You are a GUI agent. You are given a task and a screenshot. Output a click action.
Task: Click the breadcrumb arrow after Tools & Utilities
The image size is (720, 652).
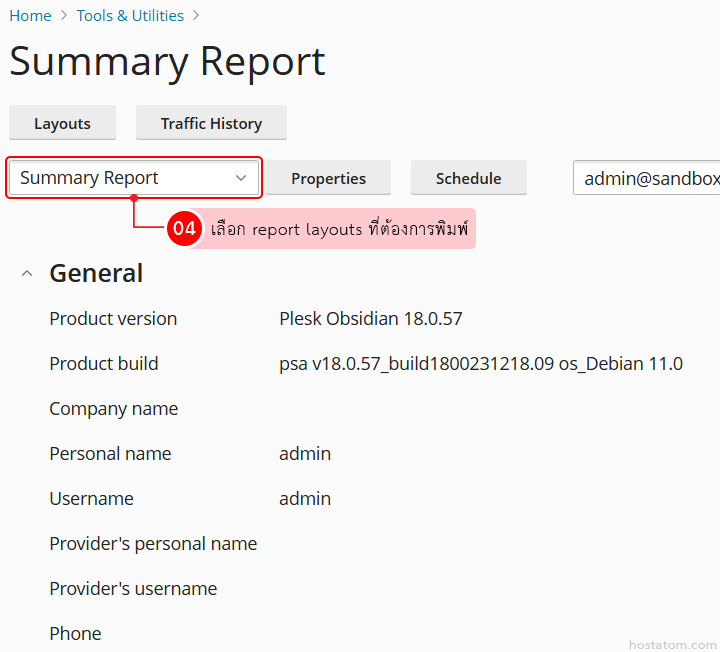point(196,16)
